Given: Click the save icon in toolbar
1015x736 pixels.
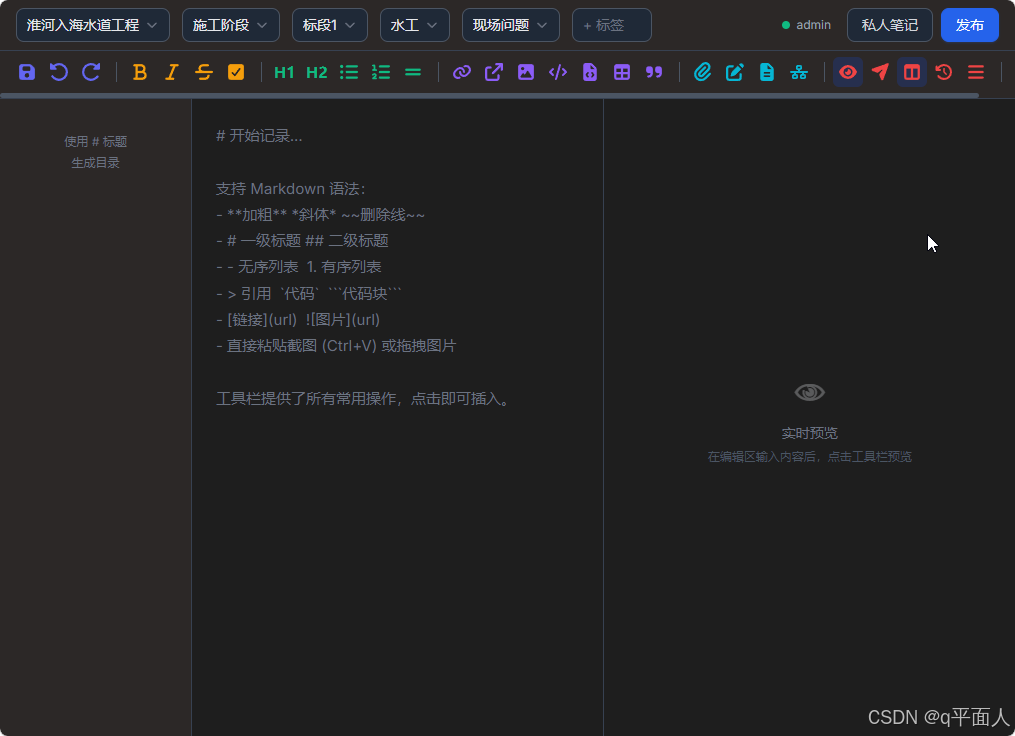Looking at the screenshot, I should [x=27, y=72].
